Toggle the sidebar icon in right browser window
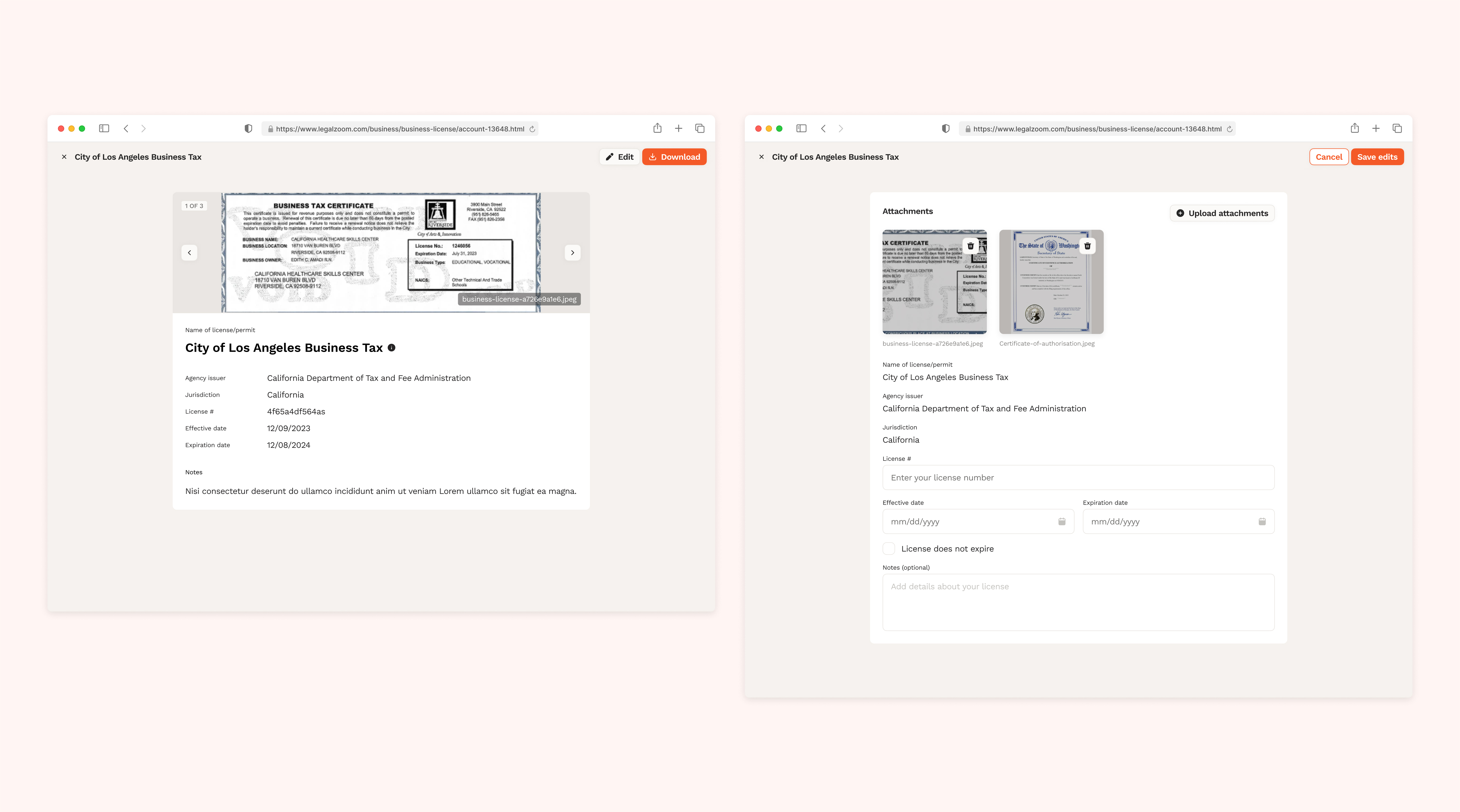This screenshot has width=1460, height=812. pyautogui.click(x=801, y=129)
